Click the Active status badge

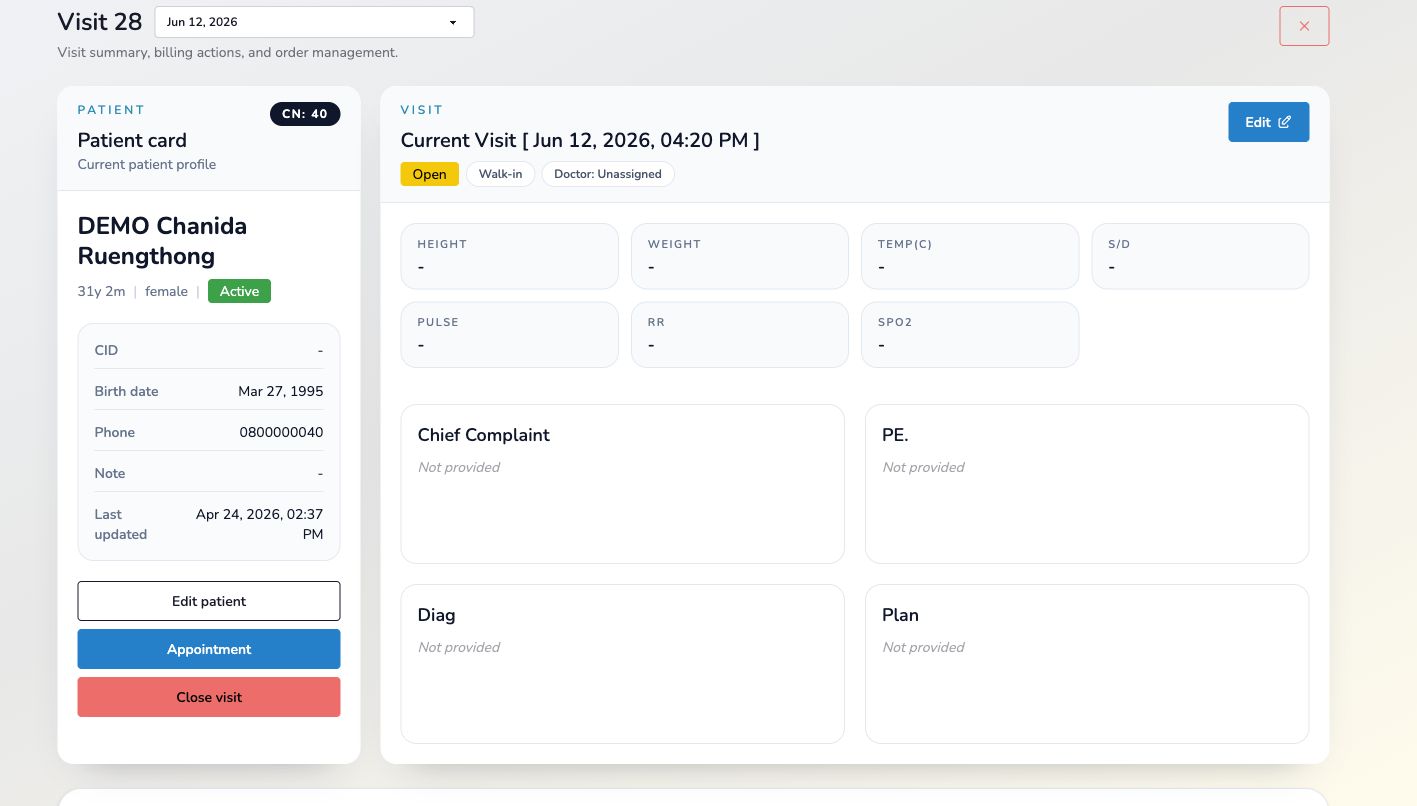point(239,291)
